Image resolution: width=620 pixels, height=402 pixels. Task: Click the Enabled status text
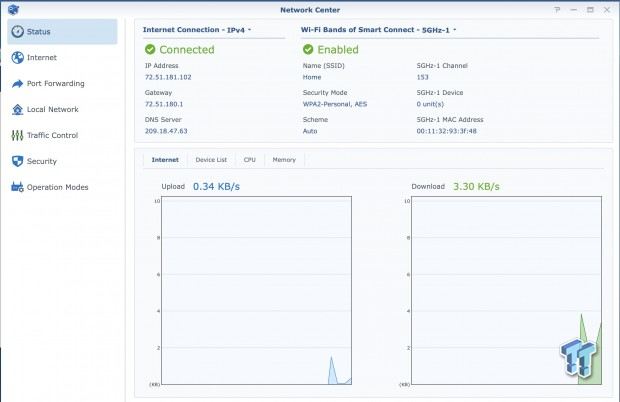coord(338,50)
